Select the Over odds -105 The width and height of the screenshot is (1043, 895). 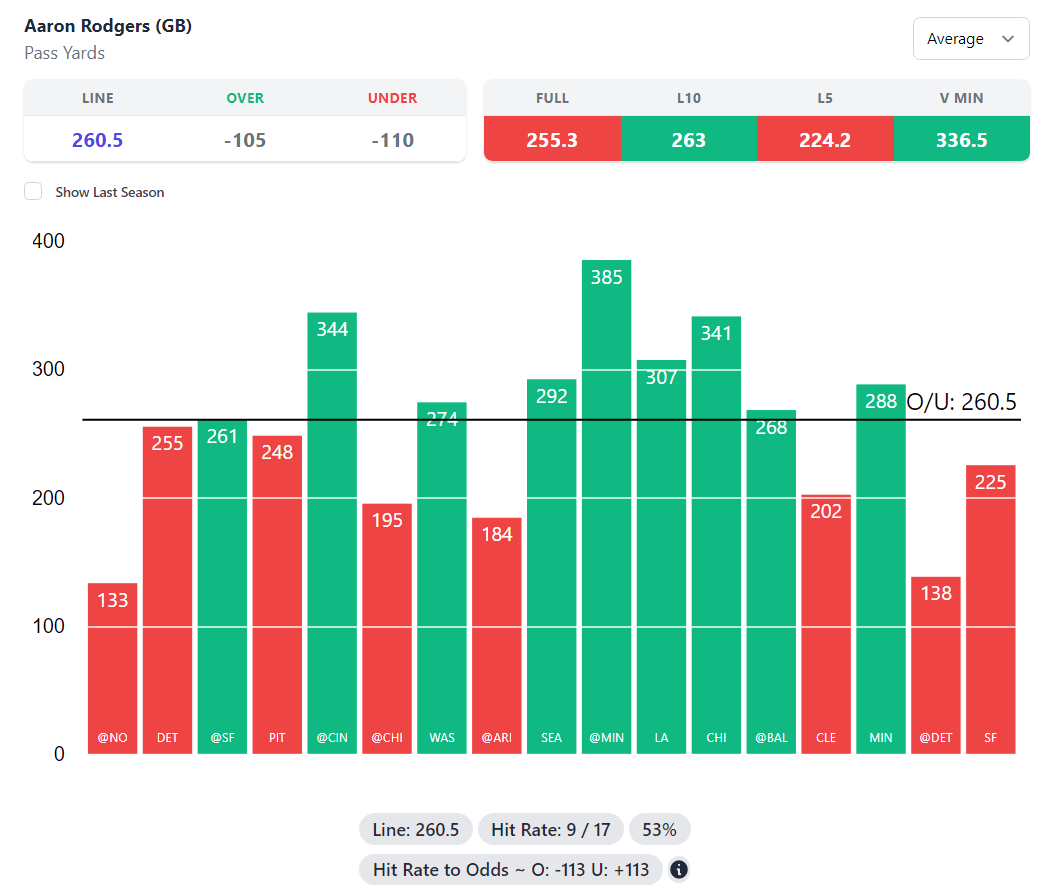(245, 140)
